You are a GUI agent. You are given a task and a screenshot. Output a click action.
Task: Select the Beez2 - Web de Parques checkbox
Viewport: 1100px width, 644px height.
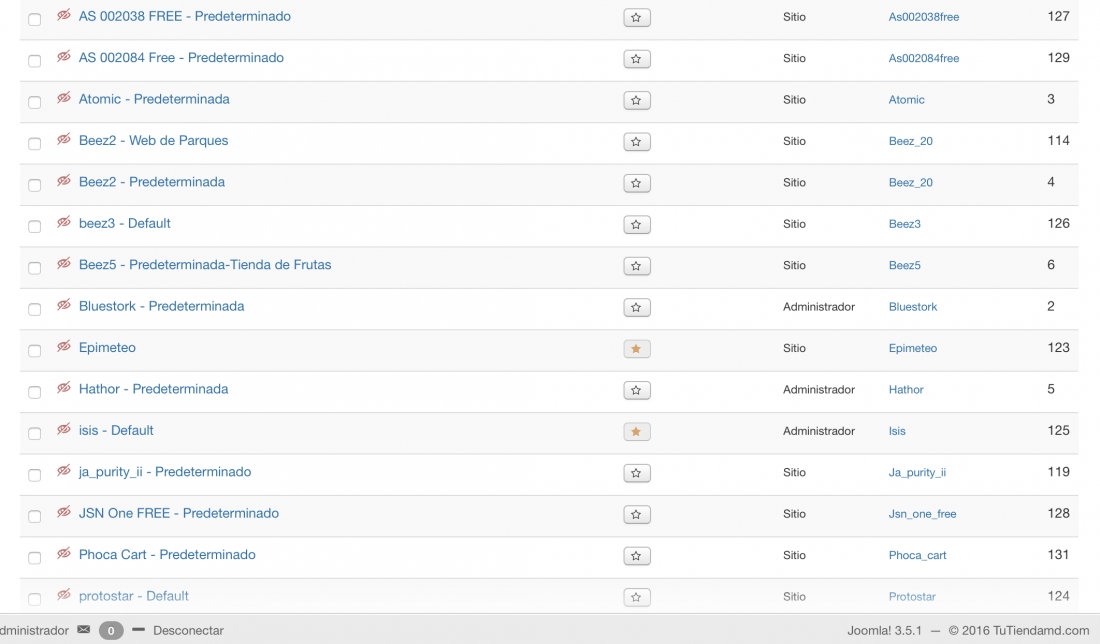[34, 143]
